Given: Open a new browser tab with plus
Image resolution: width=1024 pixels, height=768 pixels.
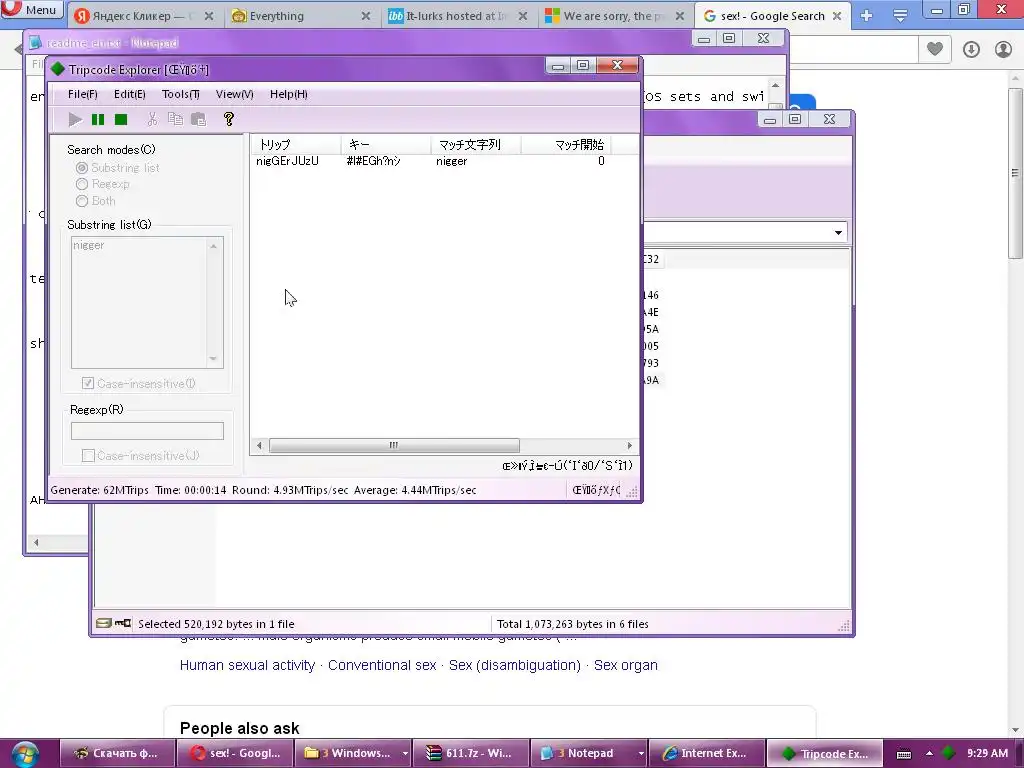Looking at the screenshot, I should click(867, 16).
